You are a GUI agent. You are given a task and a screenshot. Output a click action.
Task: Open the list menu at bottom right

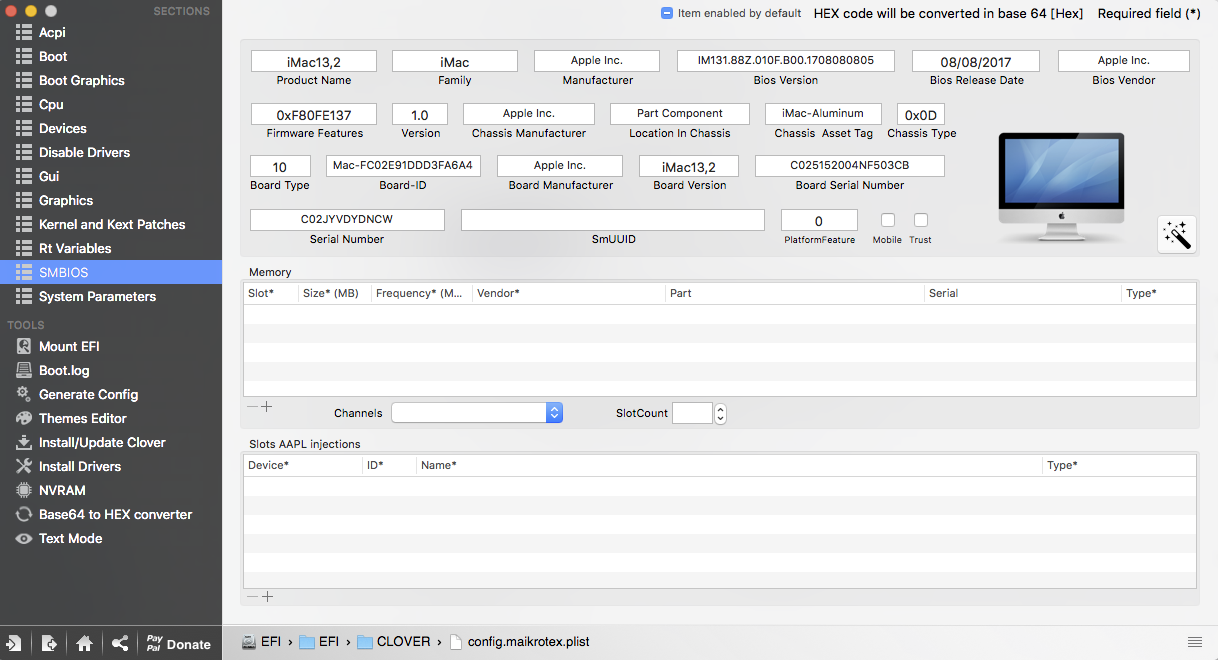[x=1194, y=641]
